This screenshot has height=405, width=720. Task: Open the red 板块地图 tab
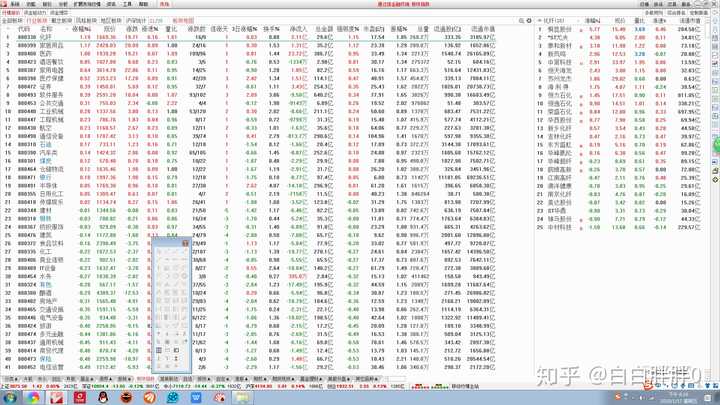pyautogui.click(x=183, y=21)
